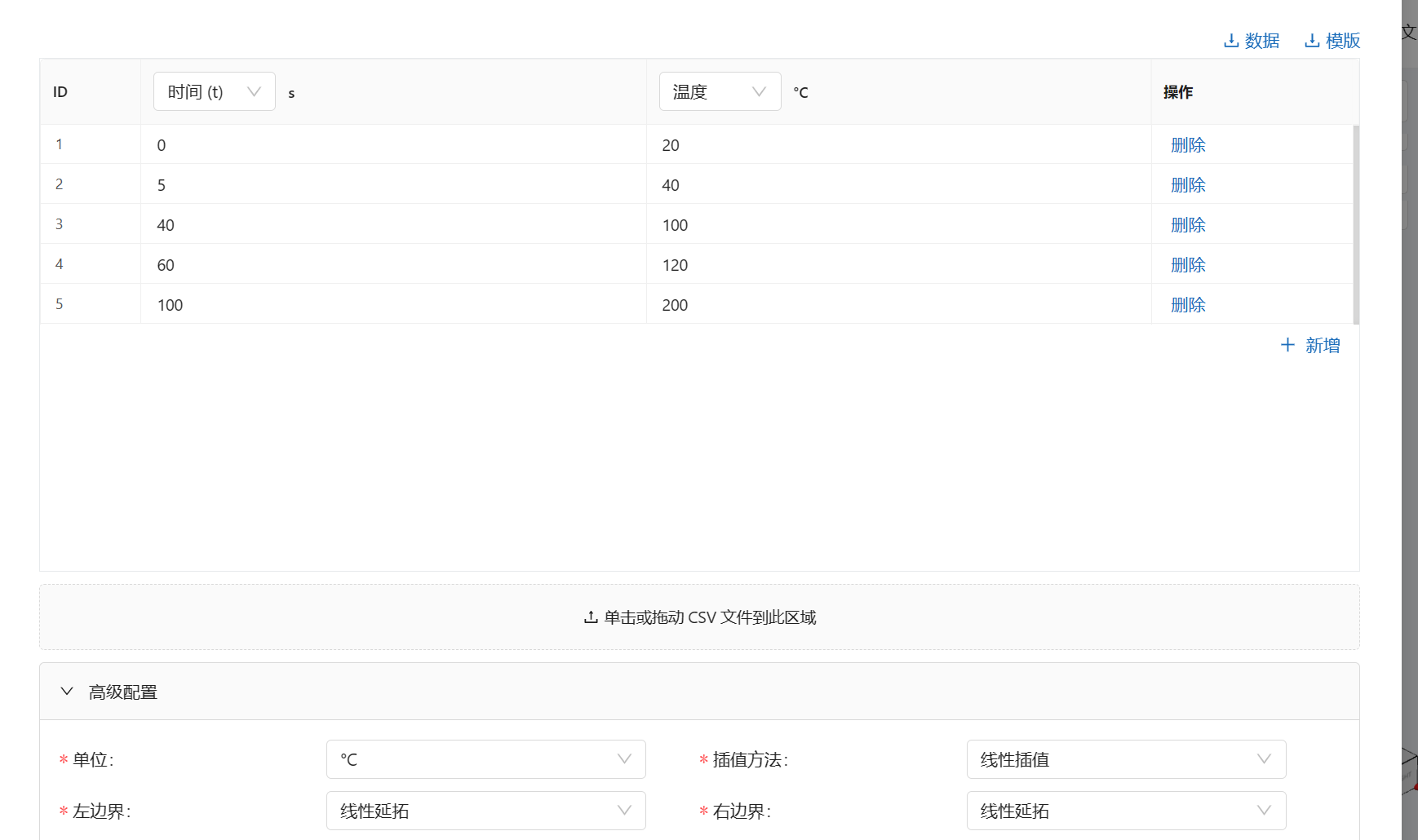Click temperature cell with value 20

[x=899, y=144]
